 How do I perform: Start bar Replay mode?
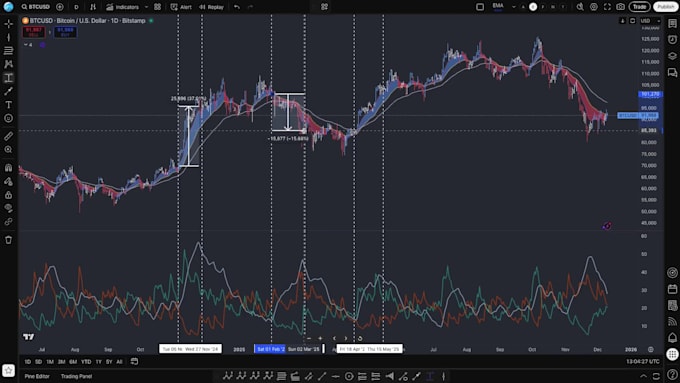click(x=211, y=7)
